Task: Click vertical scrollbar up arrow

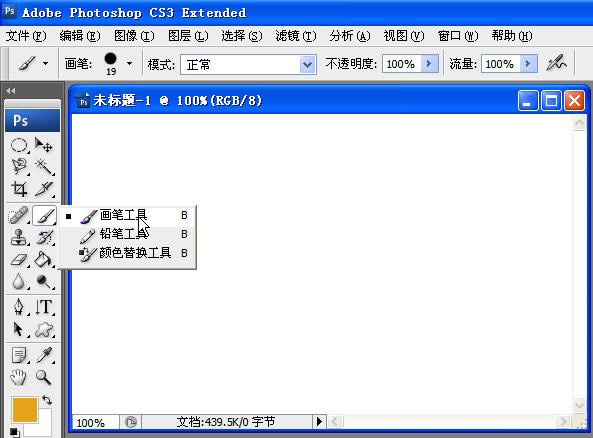Action: [579, 123]
